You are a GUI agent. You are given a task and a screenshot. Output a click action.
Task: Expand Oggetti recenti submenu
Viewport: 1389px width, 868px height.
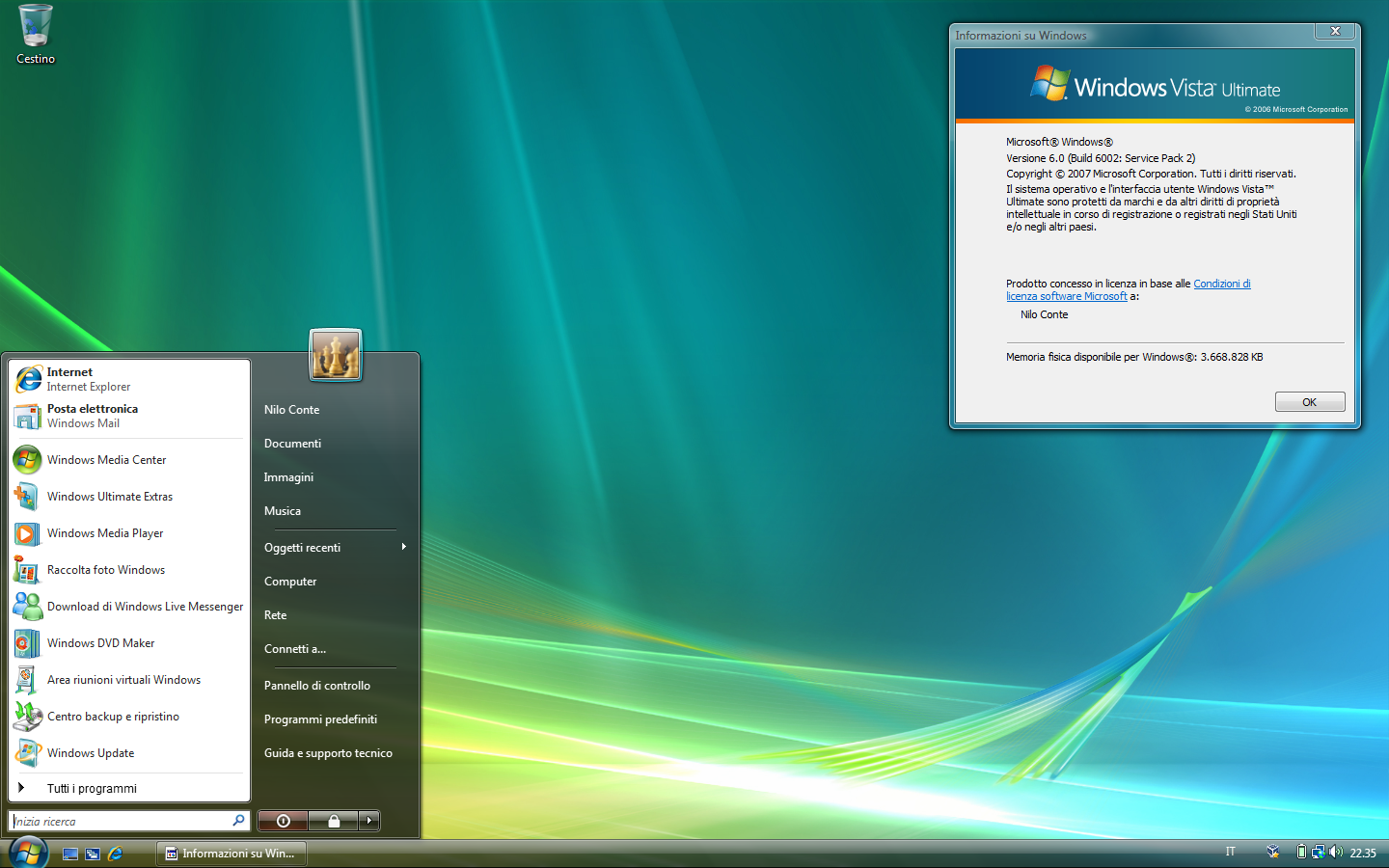coord(335,548)
